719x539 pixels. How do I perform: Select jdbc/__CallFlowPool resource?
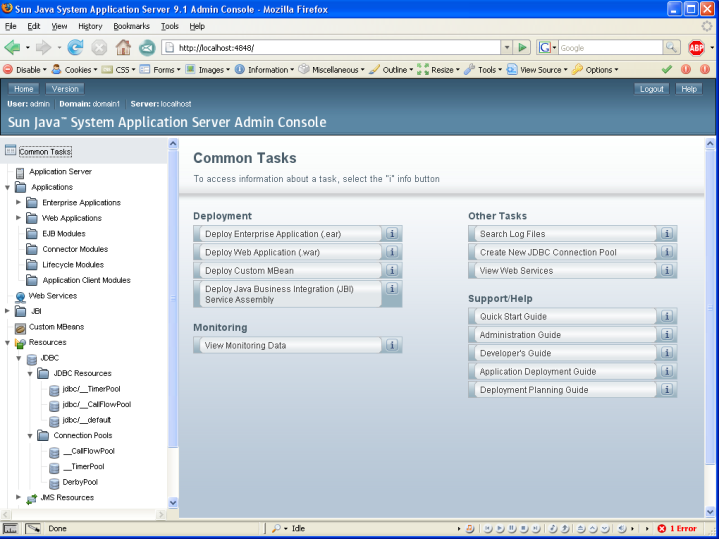click(97, 405)
